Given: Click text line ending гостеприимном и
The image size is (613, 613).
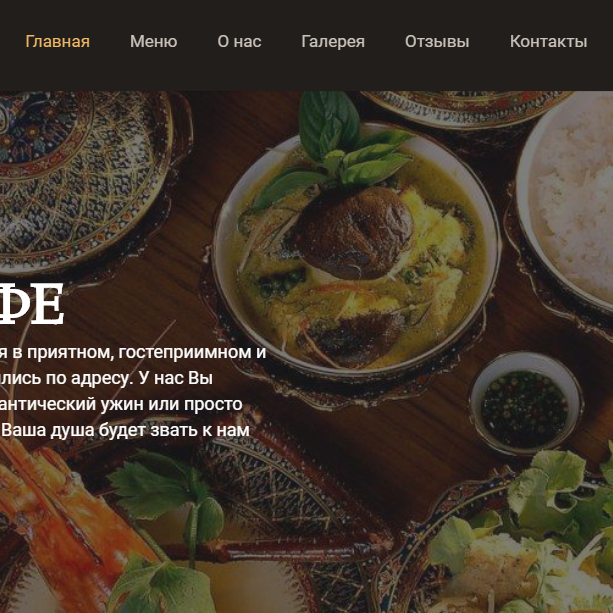Looking at the screenshot, I should click(133, 353).
